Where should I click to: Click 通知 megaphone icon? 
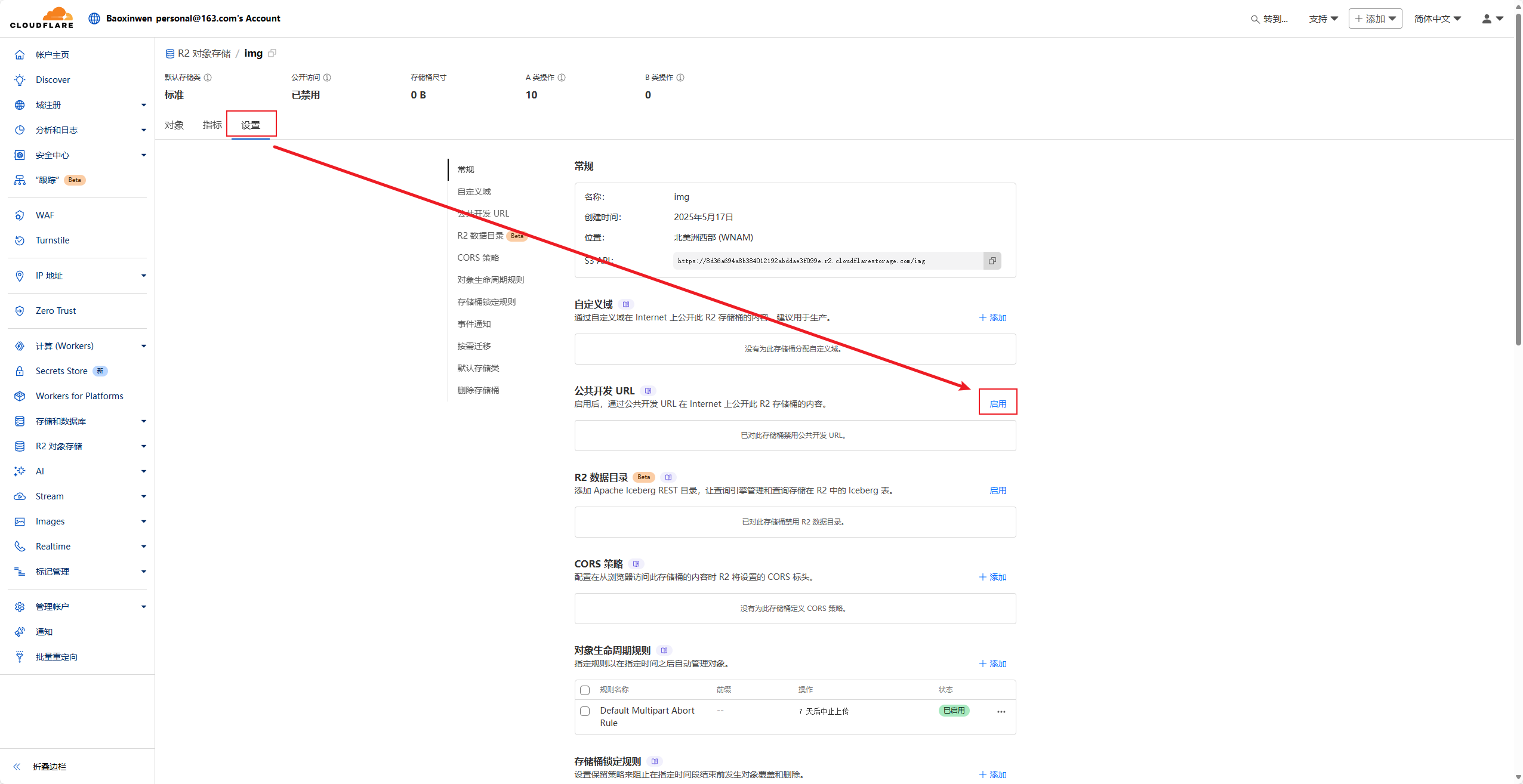(x=20, y=632)
